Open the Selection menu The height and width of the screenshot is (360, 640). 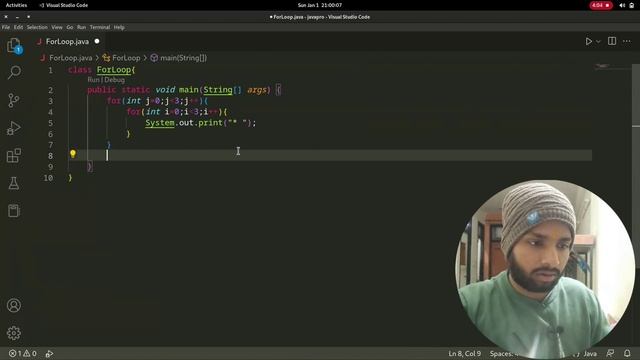click(37, 27)
